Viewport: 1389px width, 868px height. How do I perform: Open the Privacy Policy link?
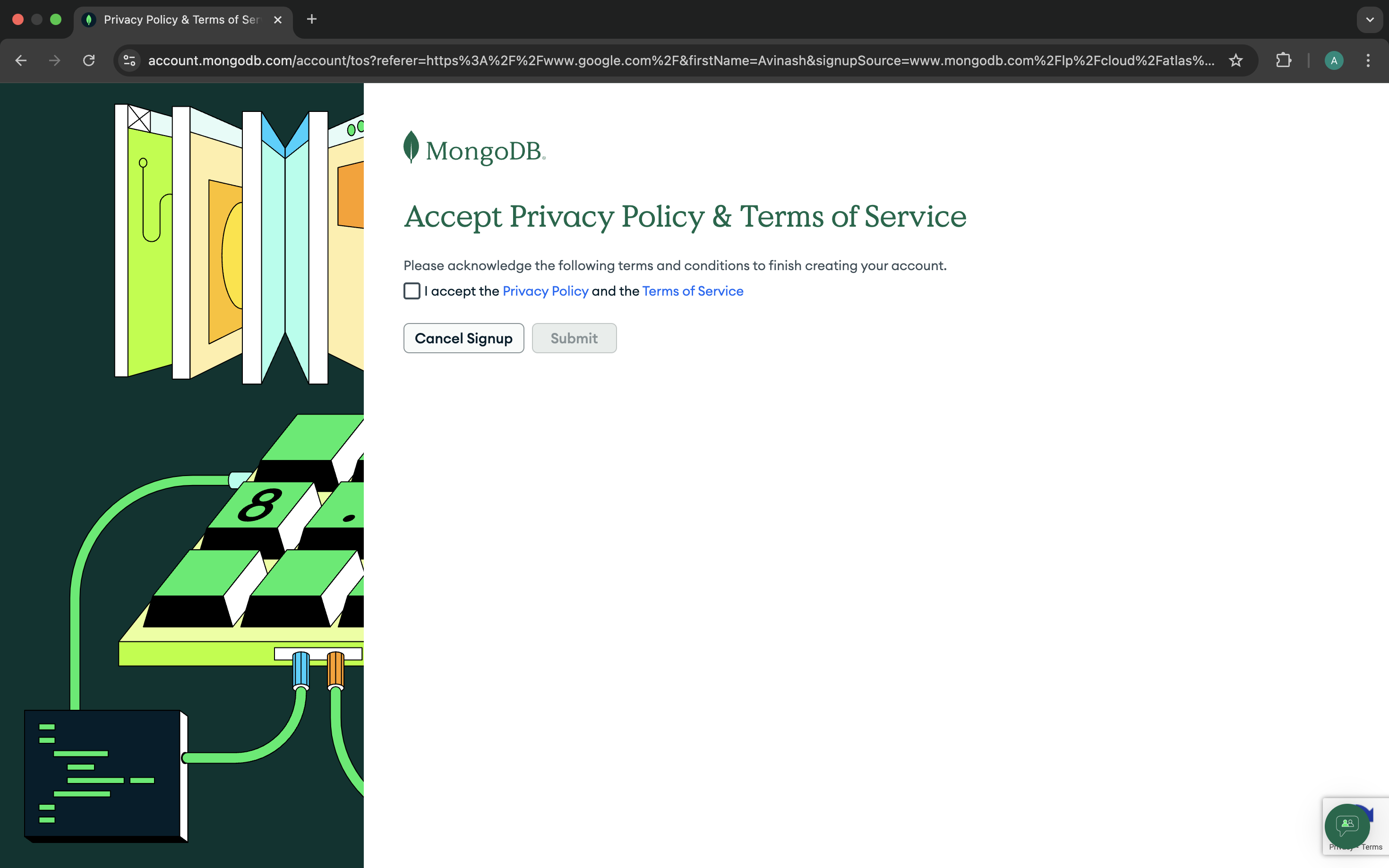(545, 291)
